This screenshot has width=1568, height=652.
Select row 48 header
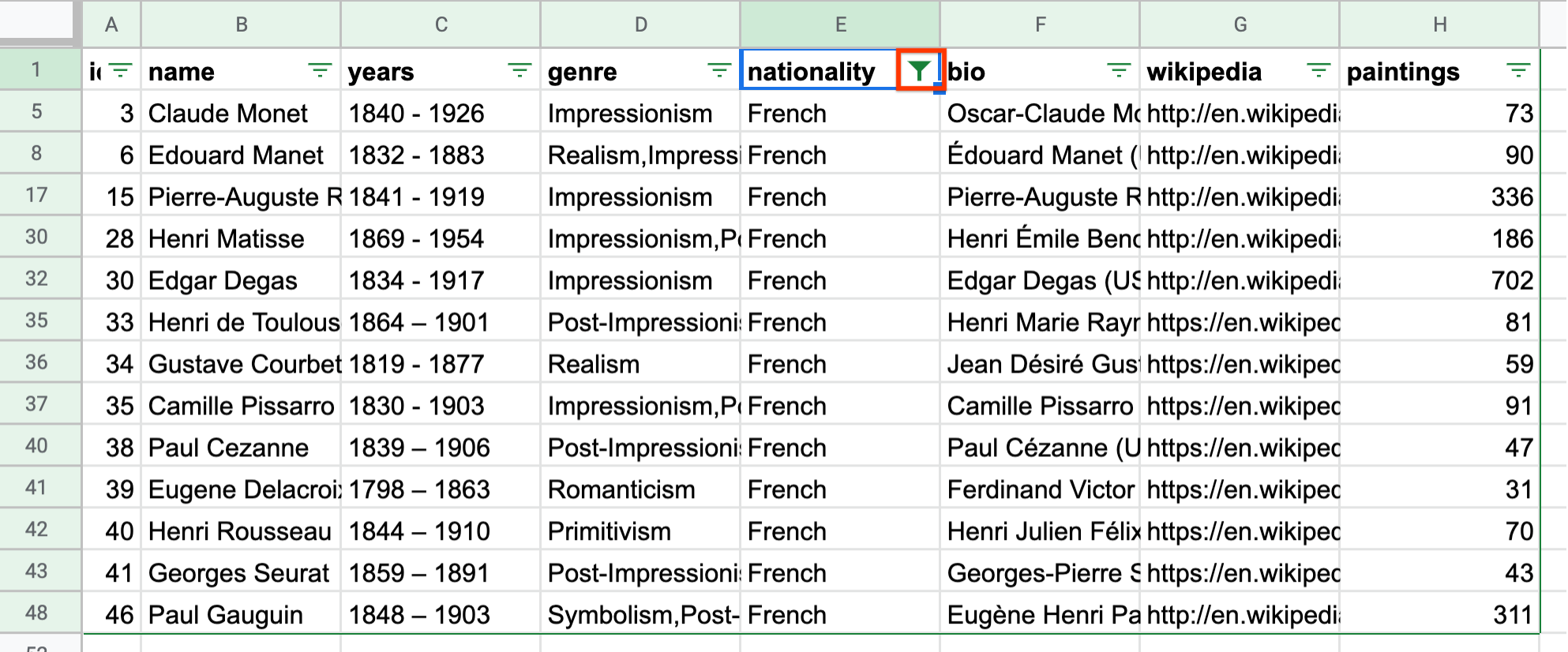tap(37, 613)
